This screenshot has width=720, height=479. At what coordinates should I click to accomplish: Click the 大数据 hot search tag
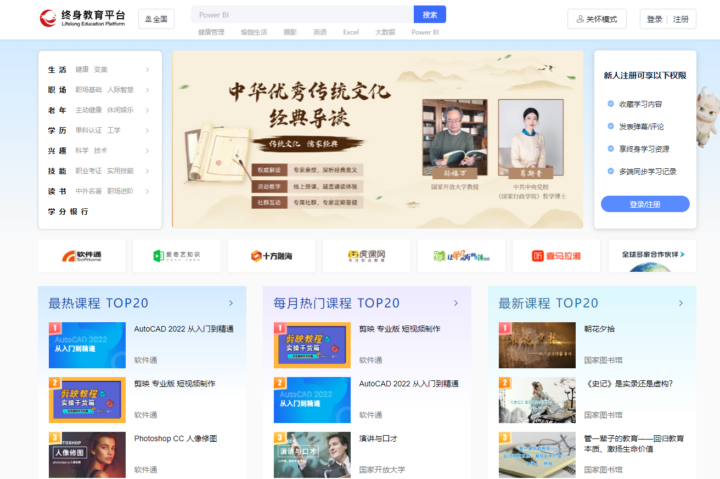(x=385, y=32)
